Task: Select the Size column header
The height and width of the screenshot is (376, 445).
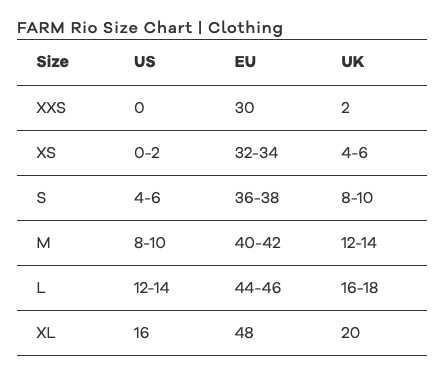Action: (53, 62)
